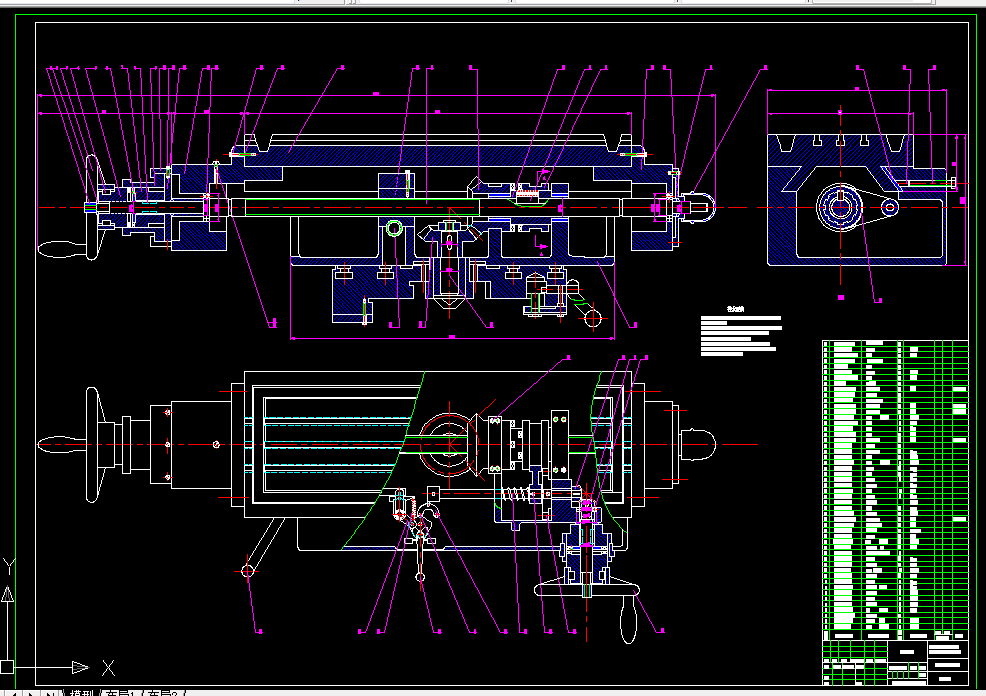Select the technical notes text block
The height and width of the screenshot is (696, 986).
(x=741, y=331)
